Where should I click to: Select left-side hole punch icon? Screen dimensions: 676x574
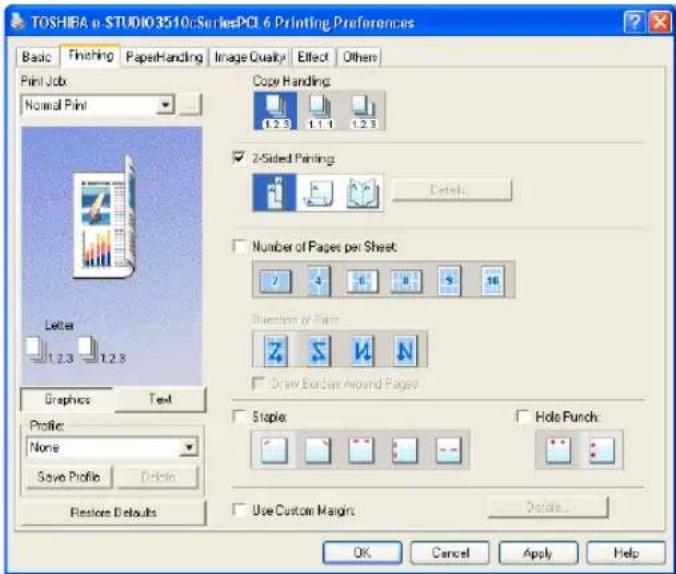602,450
